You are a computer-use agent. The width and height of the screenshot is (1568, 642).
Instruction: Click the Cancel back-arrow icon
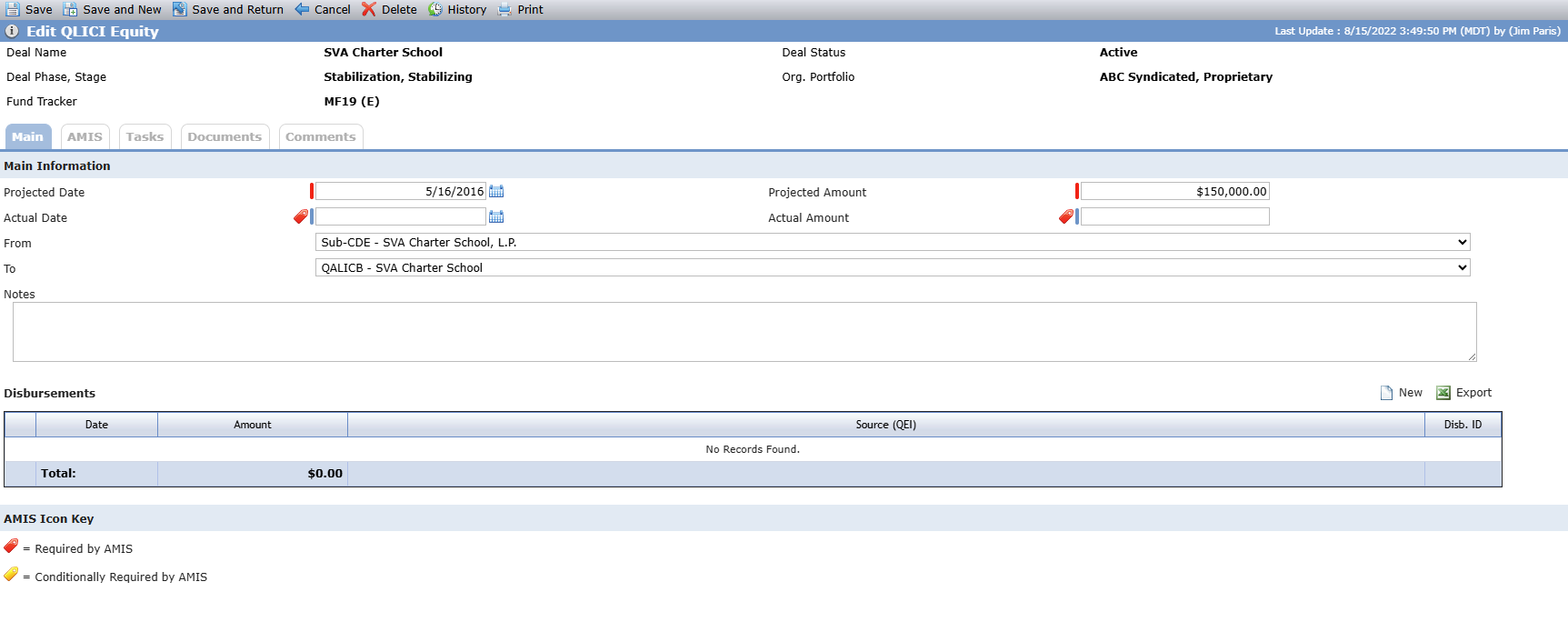tap(302, 9)
